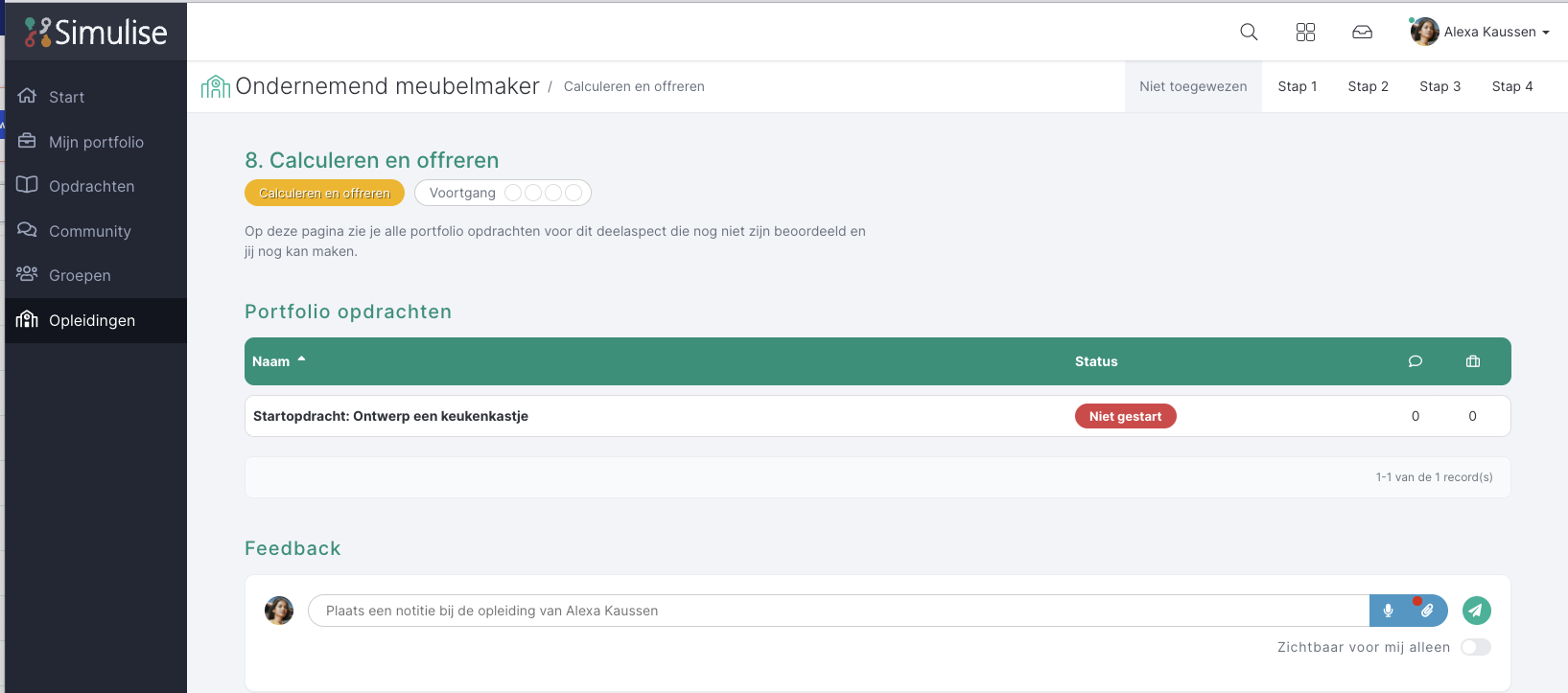Click the portfolio briefcase column icon
Viewport: 1568px width, 693px height.
tap(1473, 361)
